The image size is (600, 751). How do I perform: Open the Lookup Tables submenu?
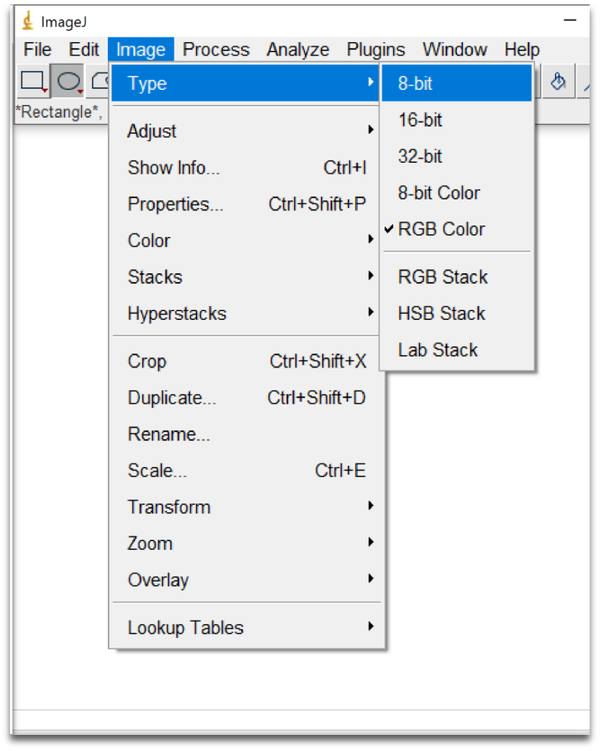[x=186, y=628]
